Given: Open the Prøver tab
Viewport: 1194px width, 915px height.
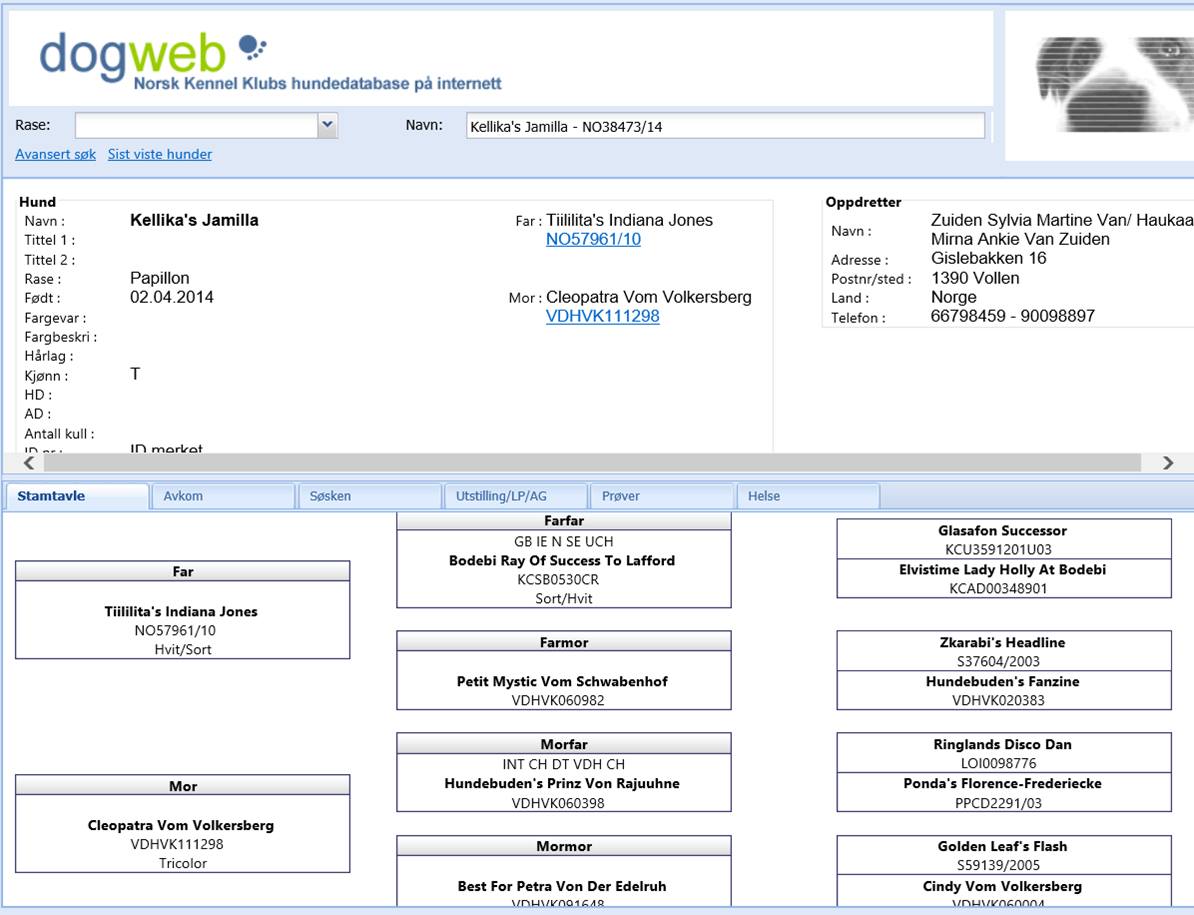Looking at the screenshot, I should [662, 496].
